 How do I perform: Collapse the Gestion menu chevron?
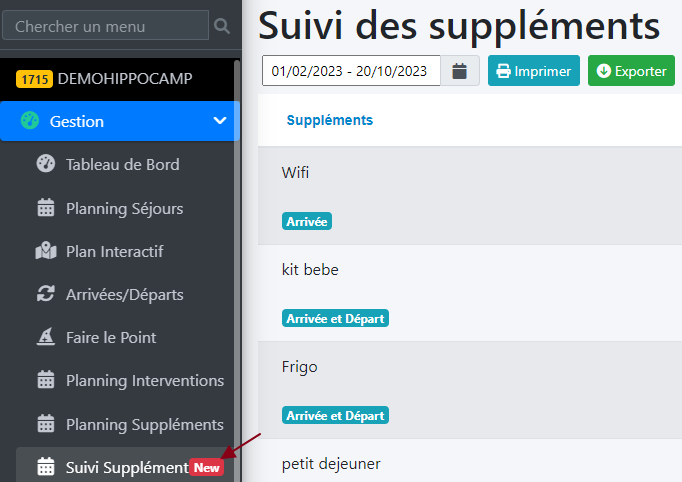click(x=220, y=121)
